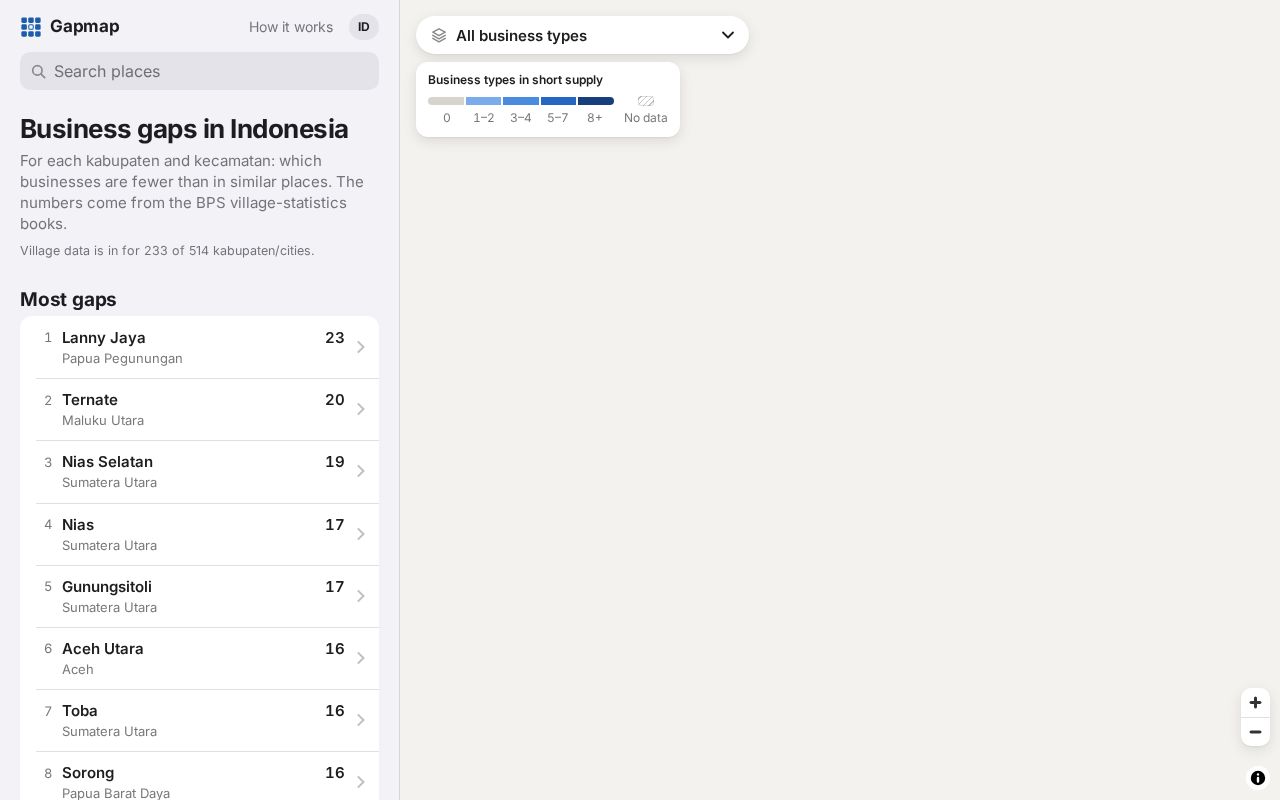Open the Toba entry
The image size is (1280, 800).
[x=199, y=720]
